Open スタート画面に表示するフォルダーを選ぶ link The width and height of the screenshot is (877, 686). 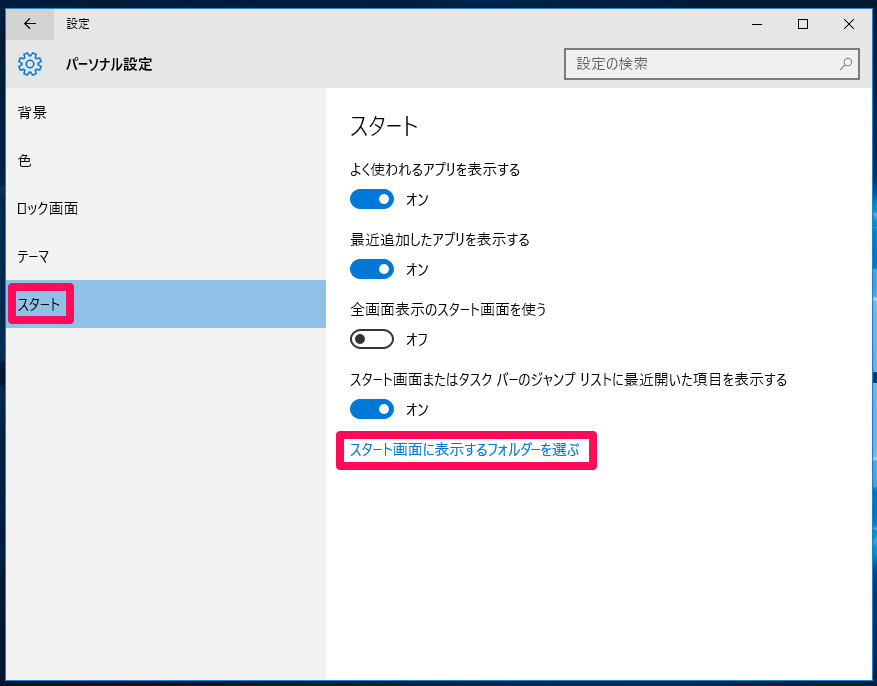tap(466, 450)
